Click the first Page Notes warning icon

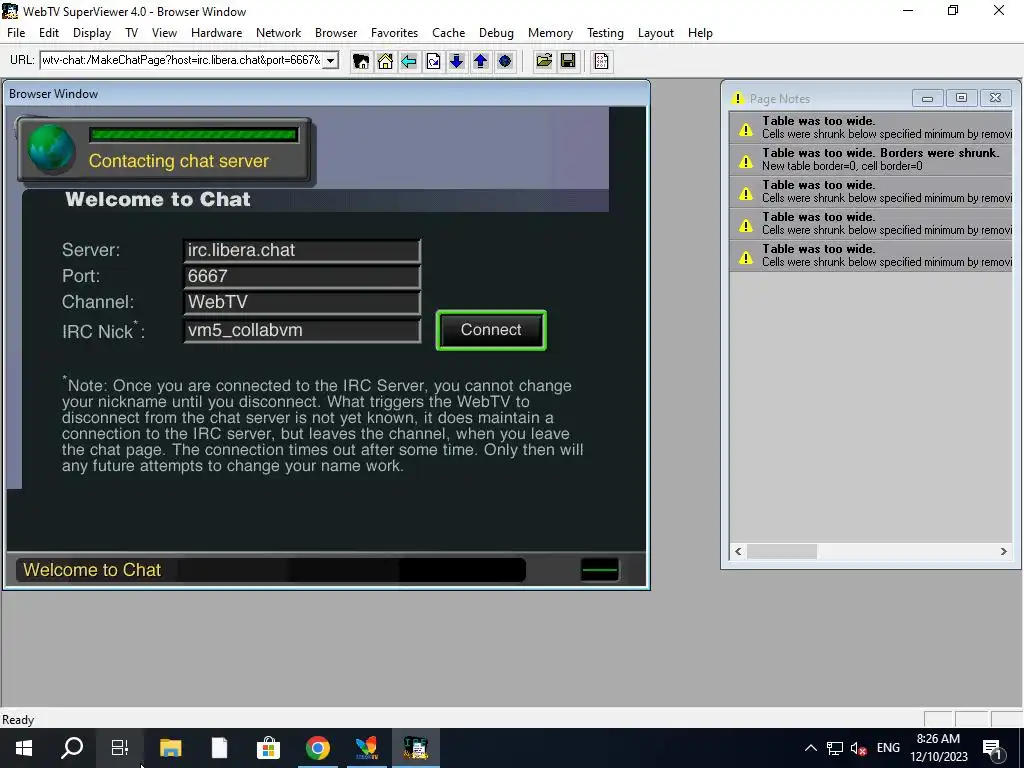[x=746, y=129]
